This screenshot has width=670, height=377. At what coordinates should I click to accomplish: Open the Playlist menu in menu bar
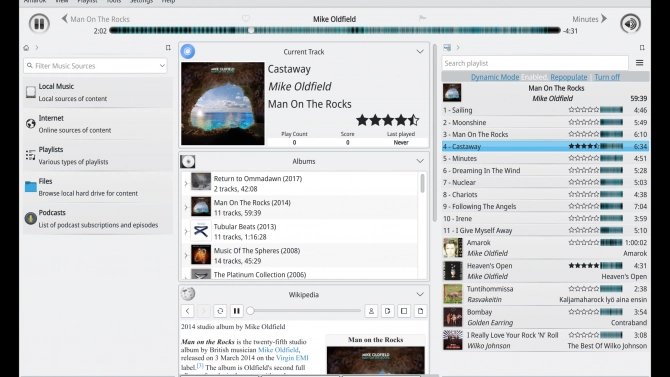coord(87,2)
